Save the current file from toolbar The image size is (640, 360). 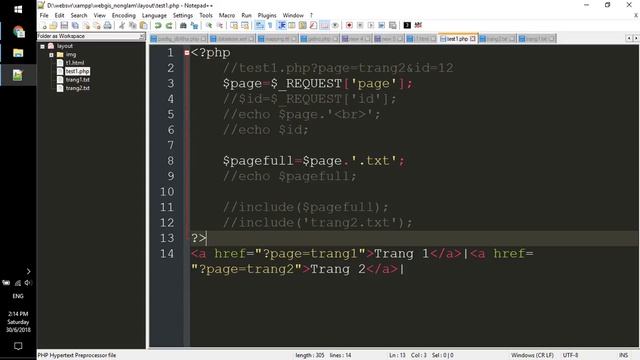[x=64, y=26]
